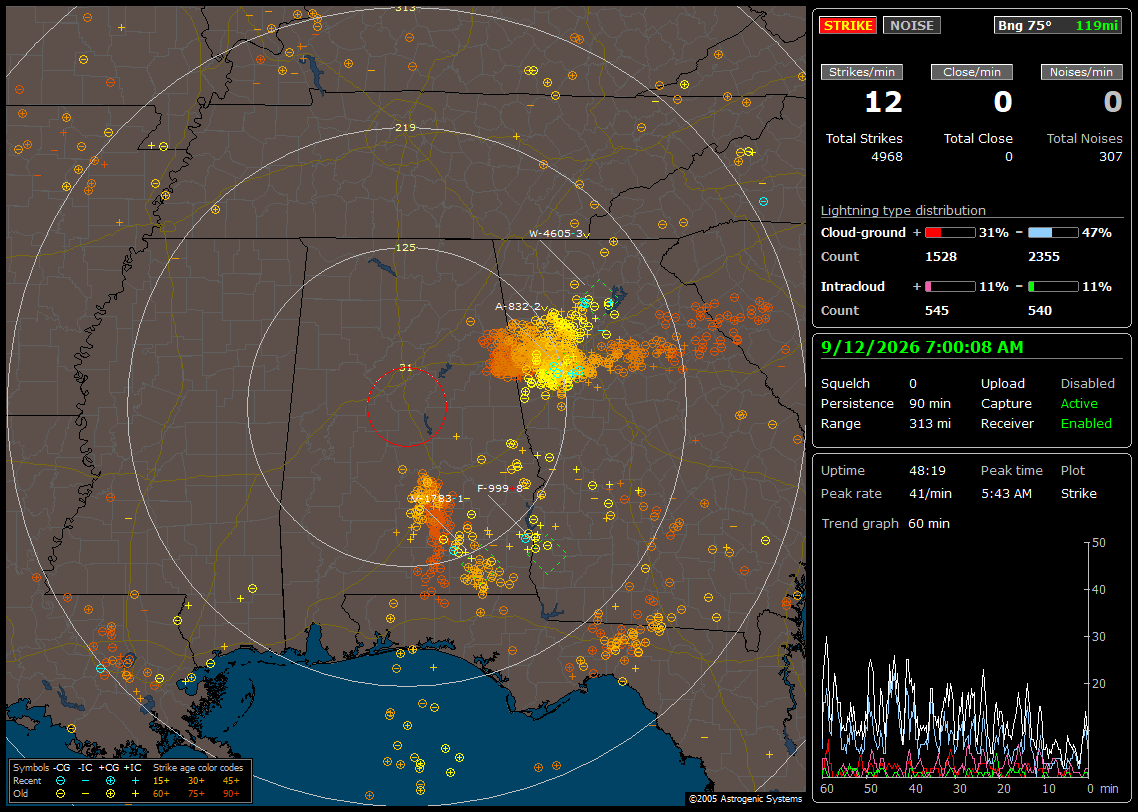Click the red STRIKE indicator
1138x812 pixels.
848,25
